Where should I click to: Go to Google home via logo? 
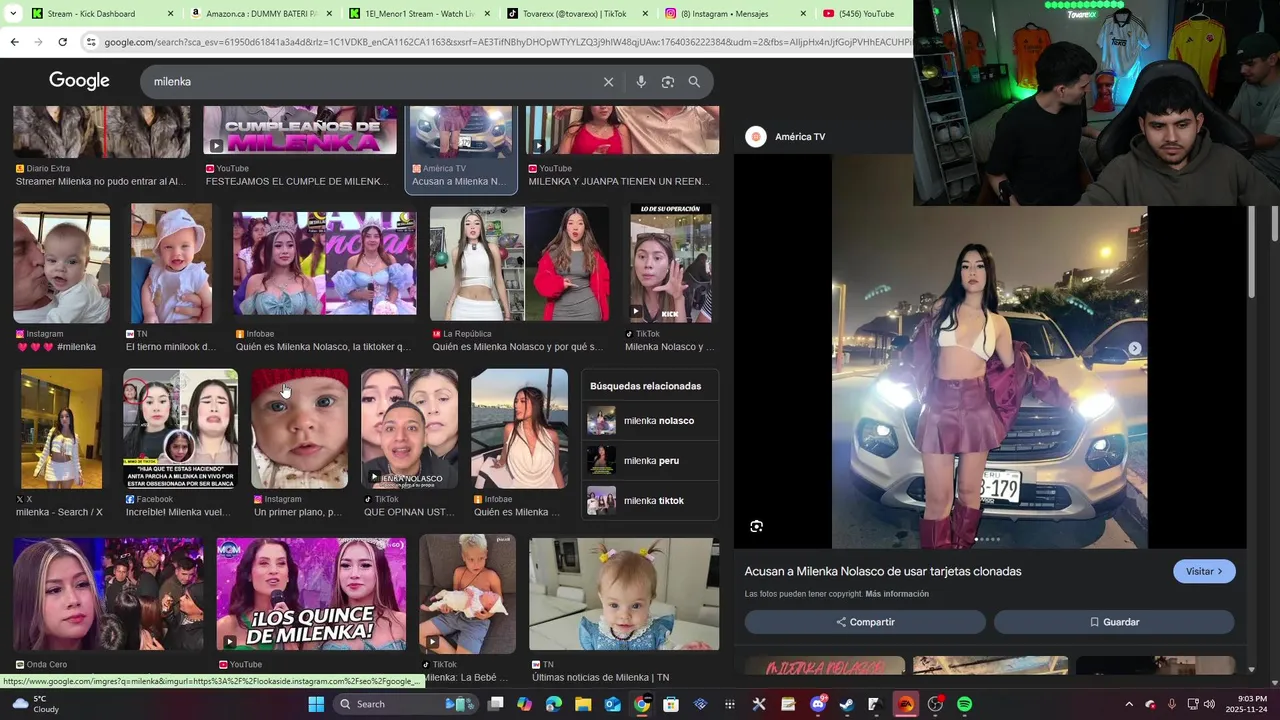[79, 81]
